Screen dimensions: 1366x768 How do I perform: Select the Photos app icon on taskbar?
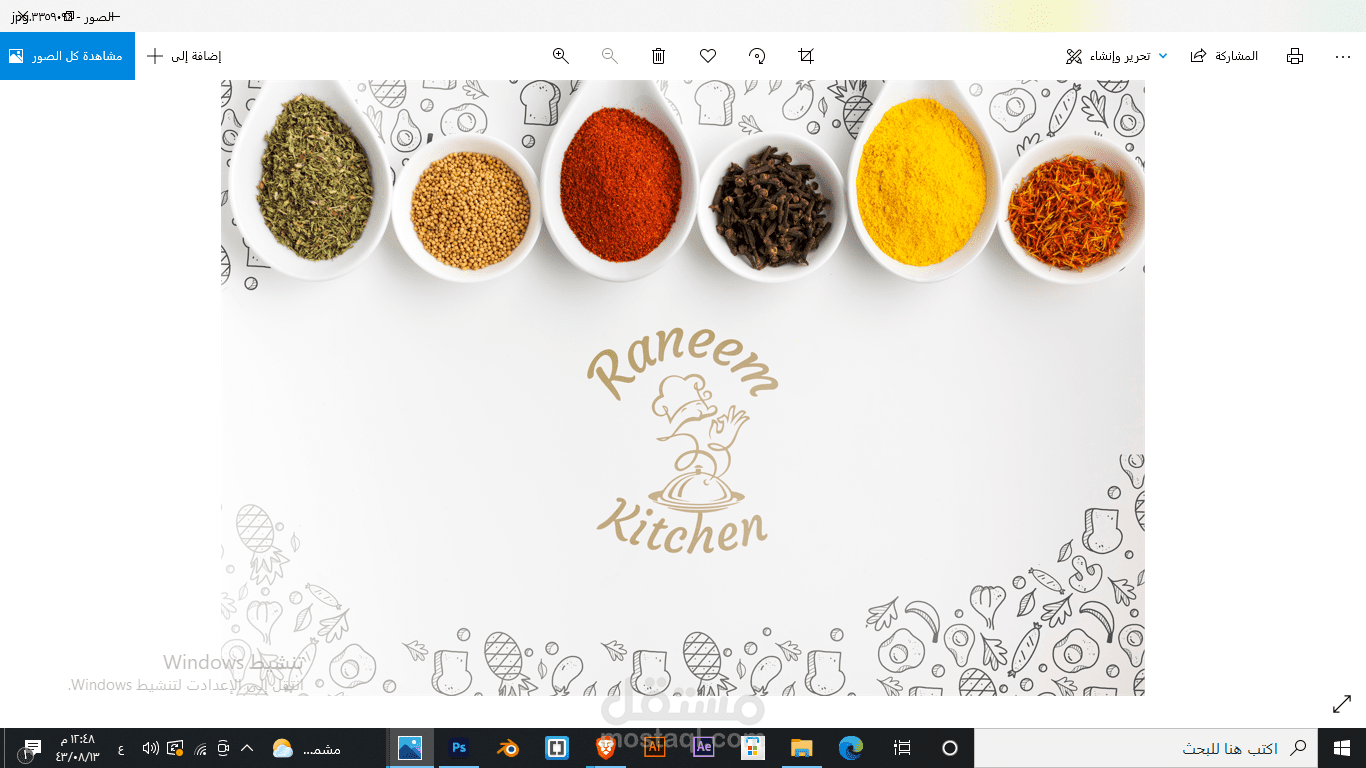410,748
